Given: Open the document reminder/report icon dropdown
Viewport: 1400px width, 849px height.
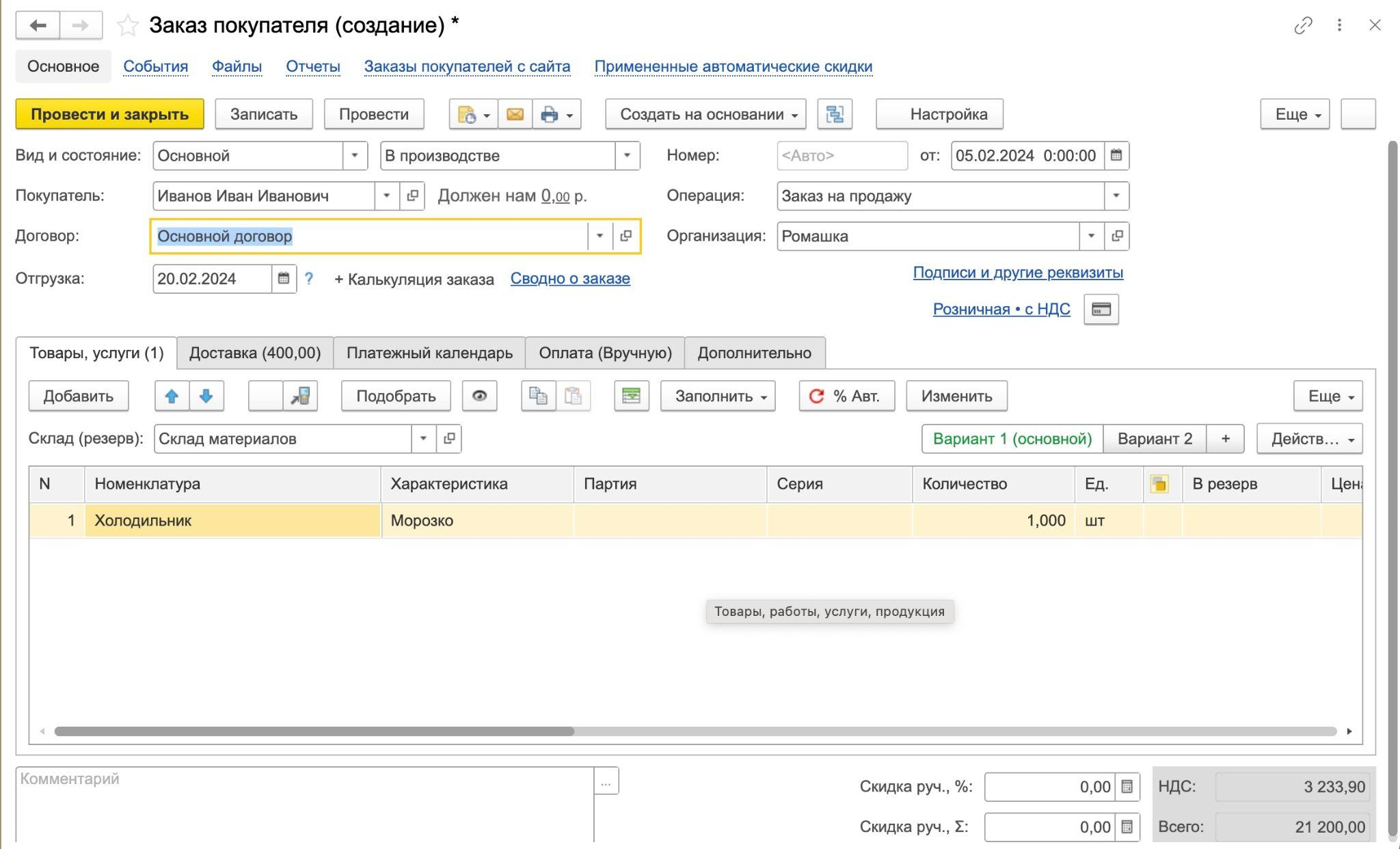Looking at the screenshot, I should [x=473, y=114].
